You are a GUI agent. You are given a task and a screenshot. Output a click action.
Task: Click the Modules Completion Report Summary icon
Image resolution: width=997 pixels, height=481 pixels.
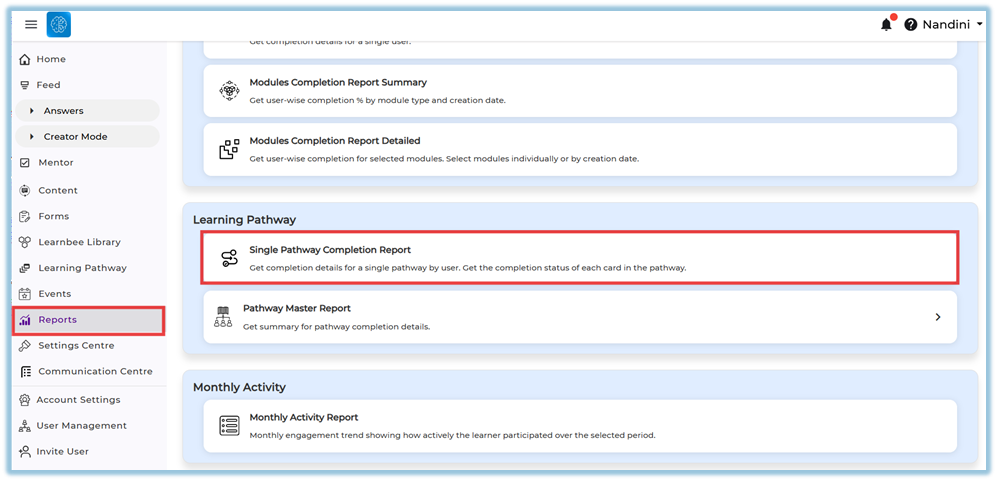229,91
